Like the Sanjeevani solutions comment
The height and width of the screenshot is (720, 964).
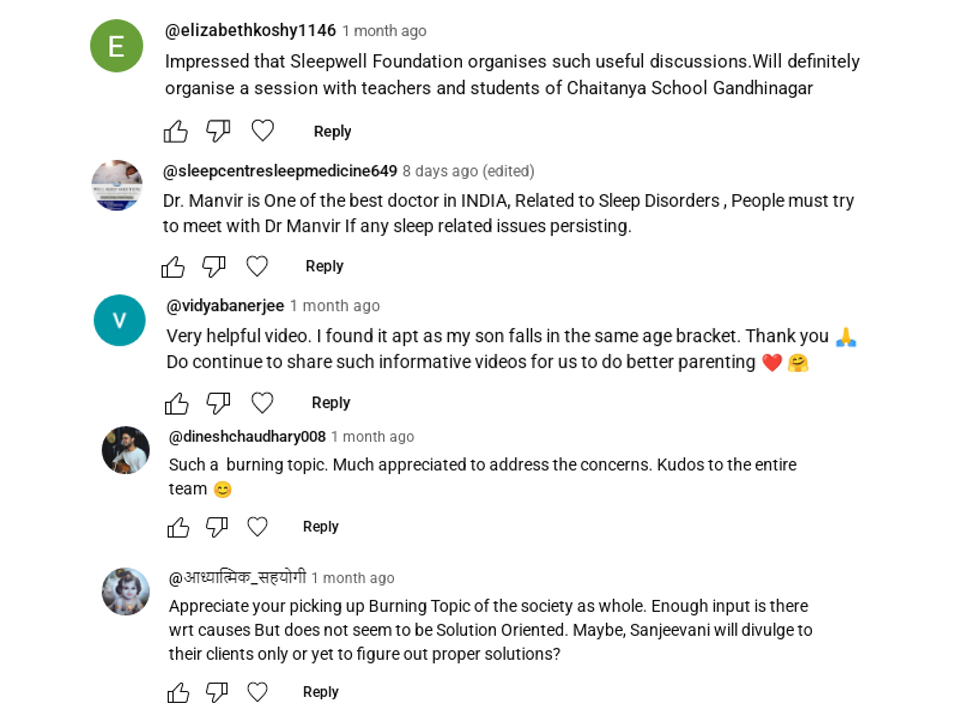178,692
